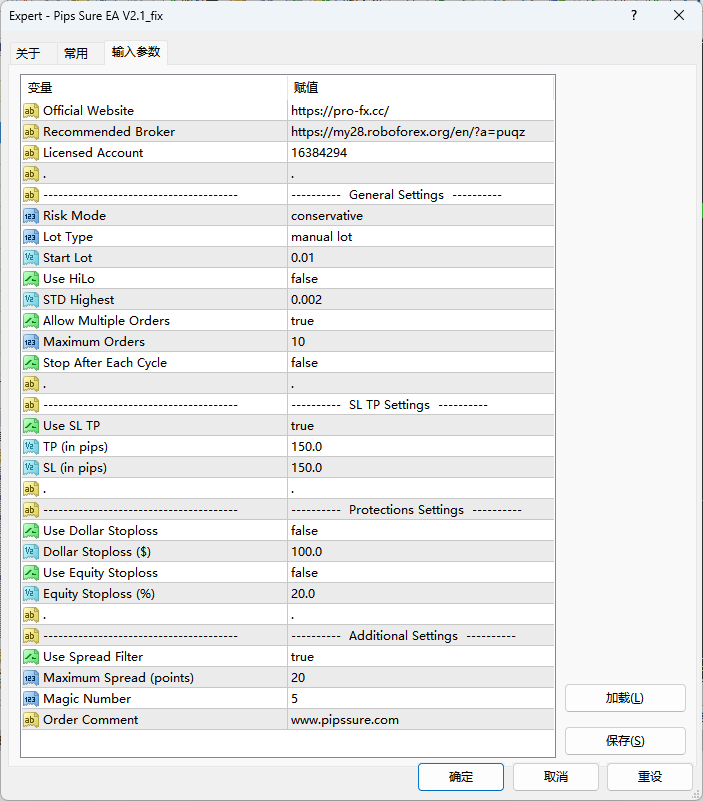Click the icon beside Official Website
The width and height of the screenshot is (703, 801).
click(x=31, y=111)
